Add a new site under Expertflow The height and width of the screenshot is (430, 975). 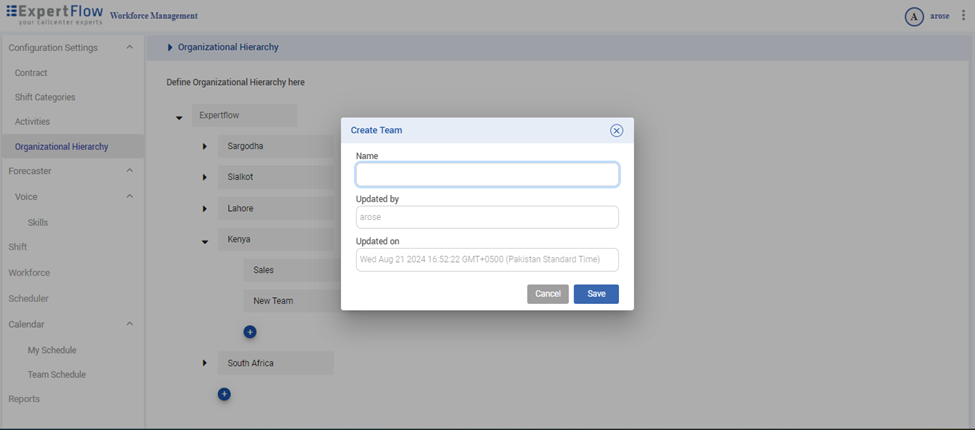pos(224,394)
